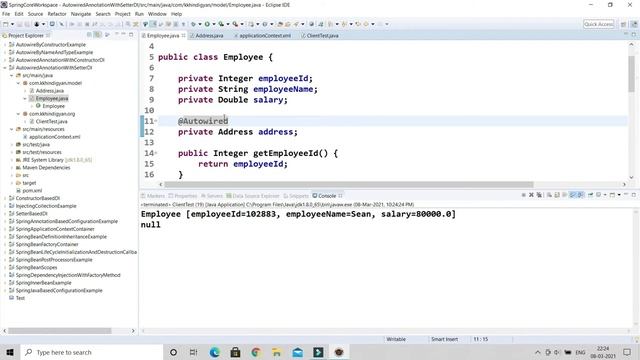The height and width of the screenshot is (360, 640).
Task: Click the Coverage launch toolbar icon
Action: (221, 24)
